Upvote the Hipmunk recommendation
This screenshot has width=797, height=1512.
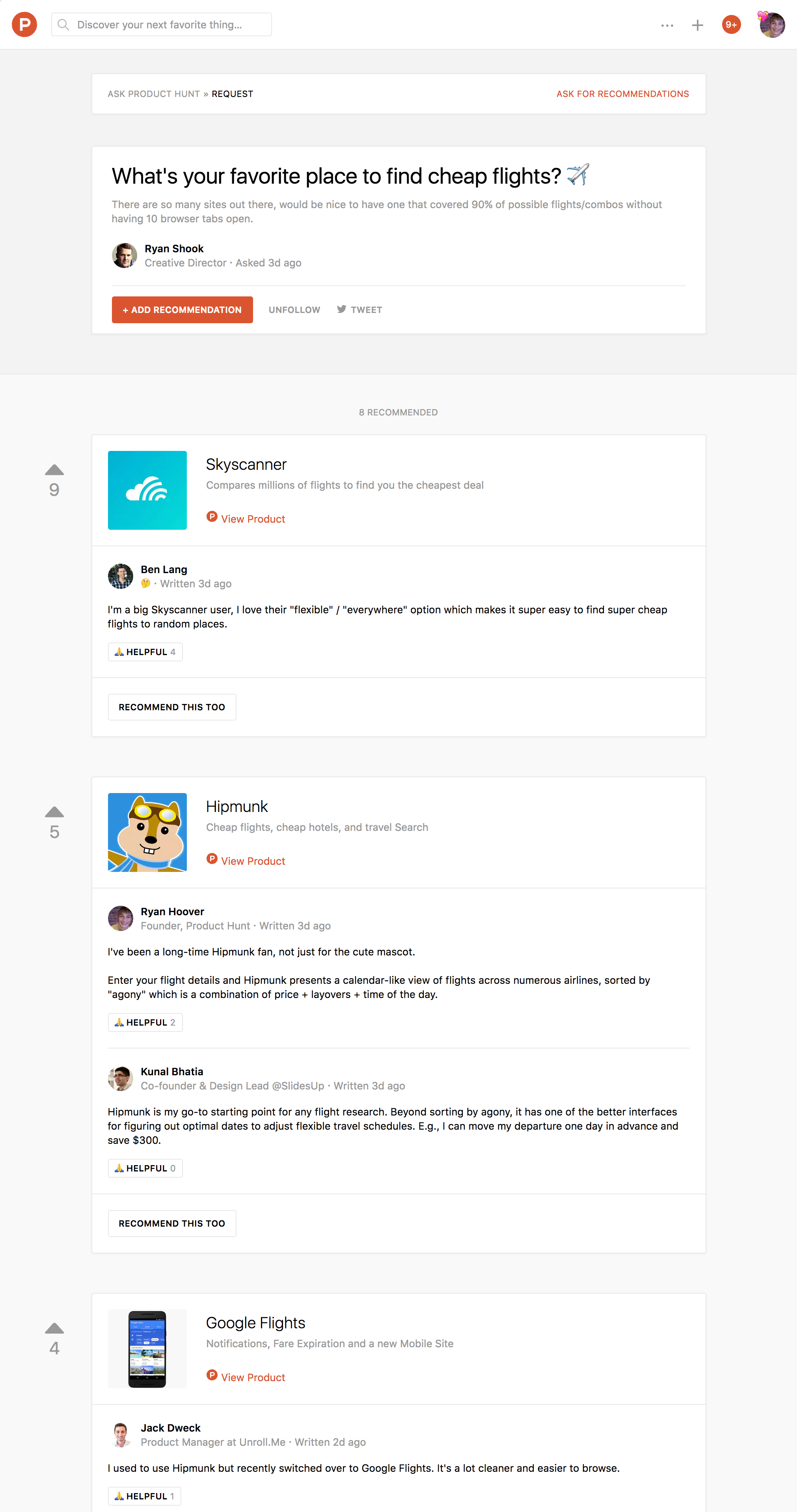click(x=54, y=813)
